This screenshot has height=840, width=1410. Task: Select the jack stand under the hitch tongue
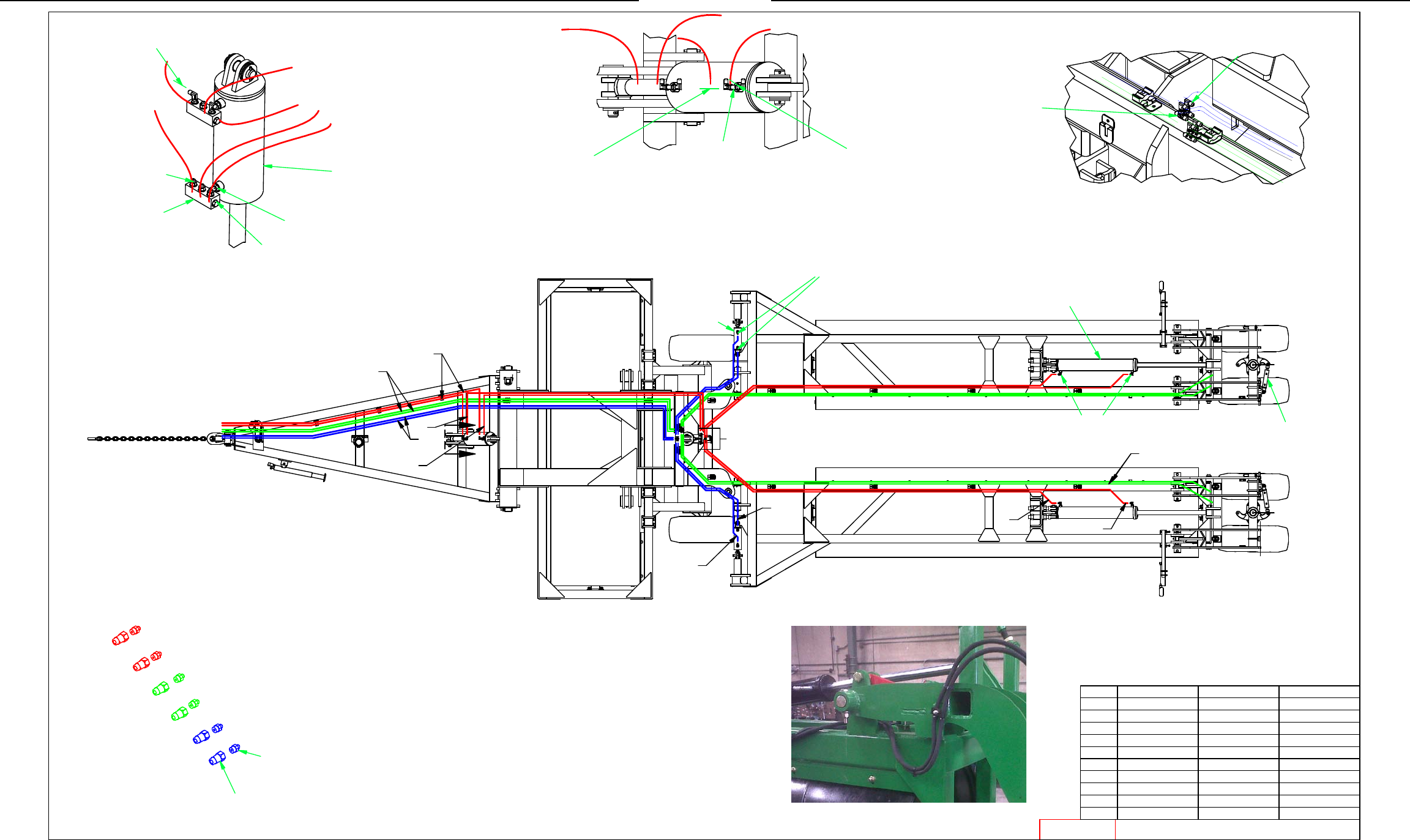297,470
